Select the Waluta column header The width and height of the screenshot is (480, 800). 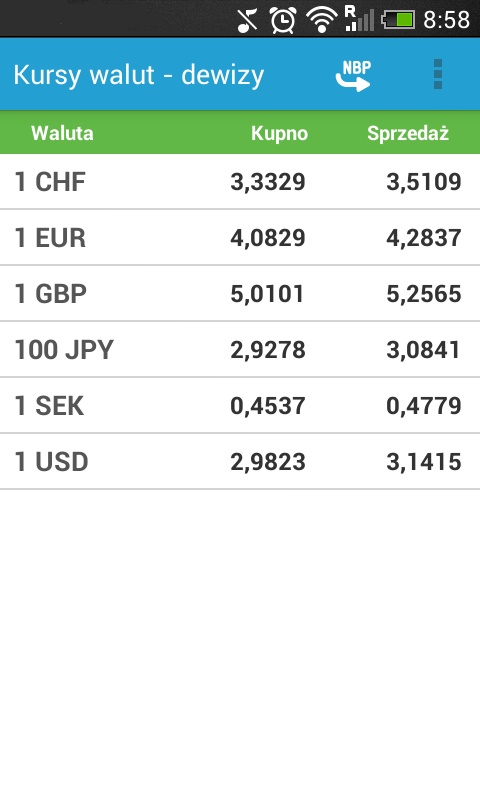[62, 133]
